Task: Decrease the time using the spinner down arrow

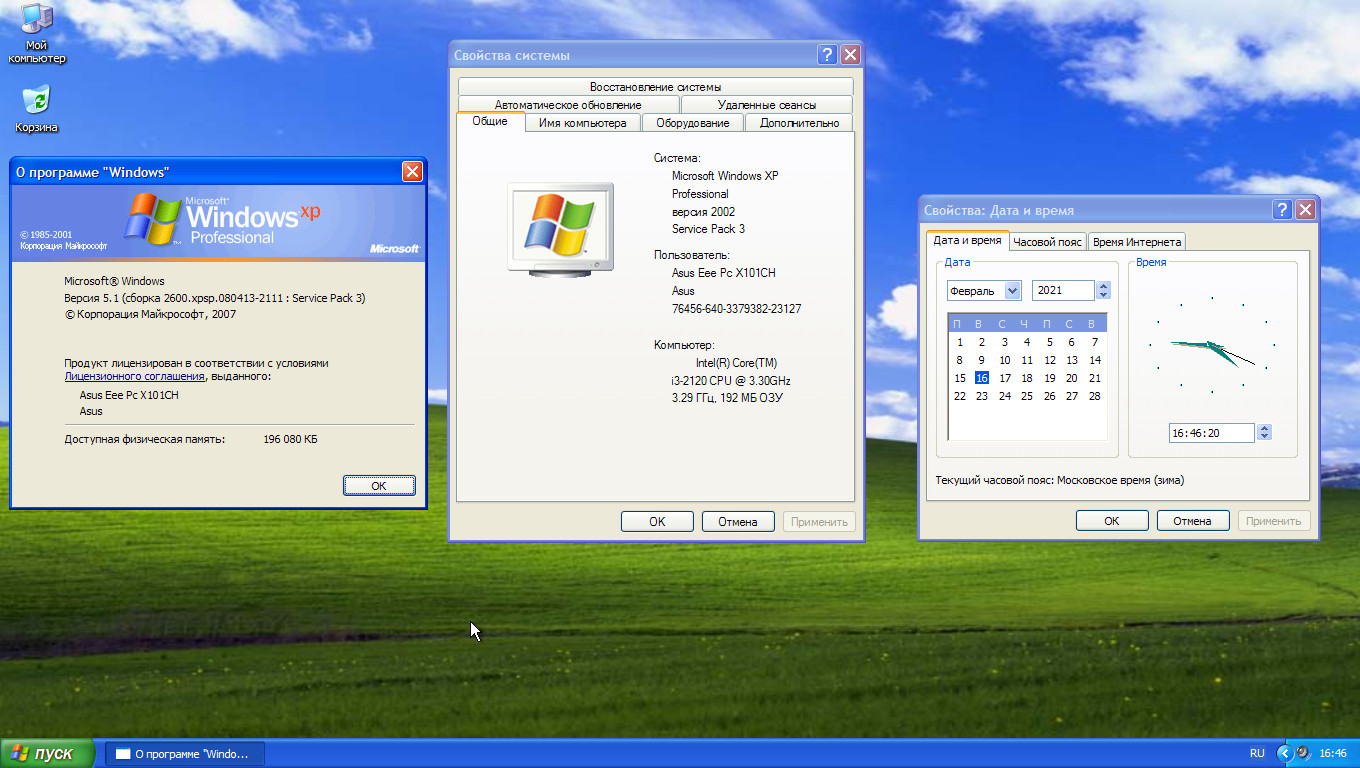Action: point(1265,437)
